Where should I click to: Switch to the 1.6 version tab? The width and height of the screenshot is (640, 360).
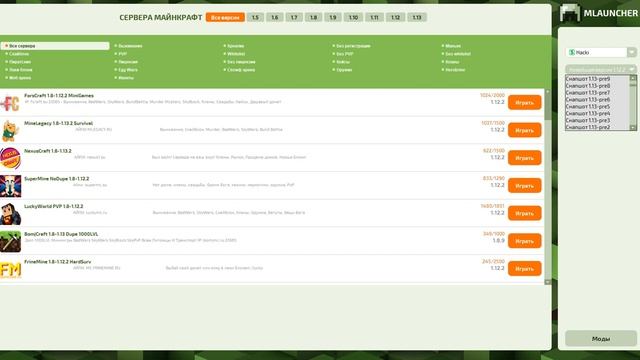275,18
